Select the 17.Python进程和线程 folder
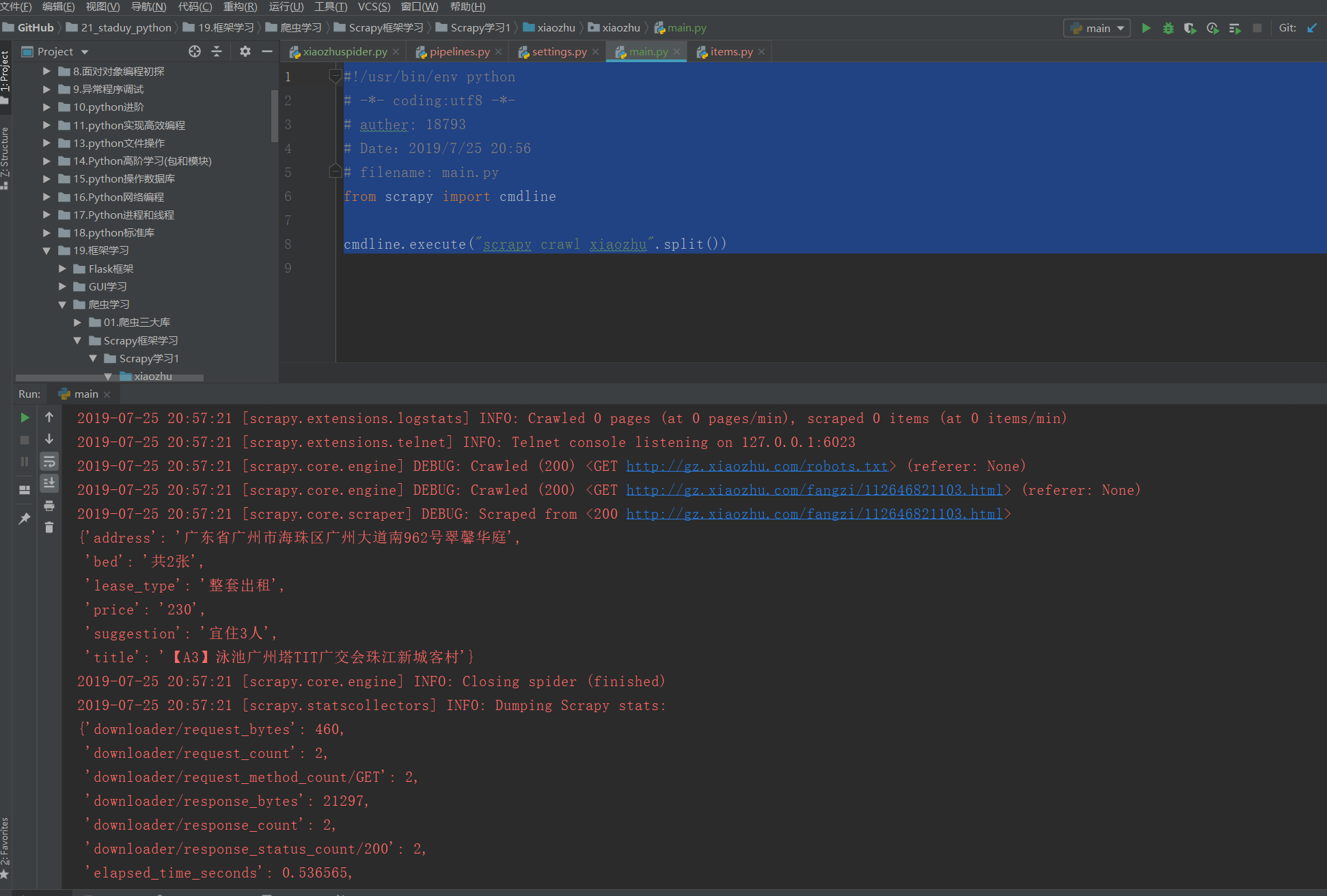This screenshot has height=896, width=1327. [x=124, y=215]
